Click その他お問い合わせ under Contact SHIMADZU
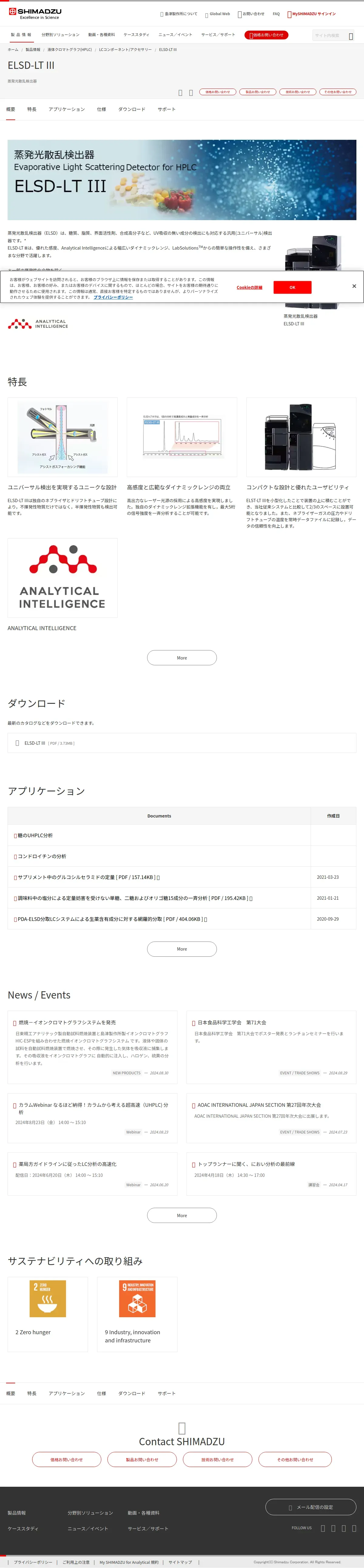364x1568 pixels. click(295, 1460)
